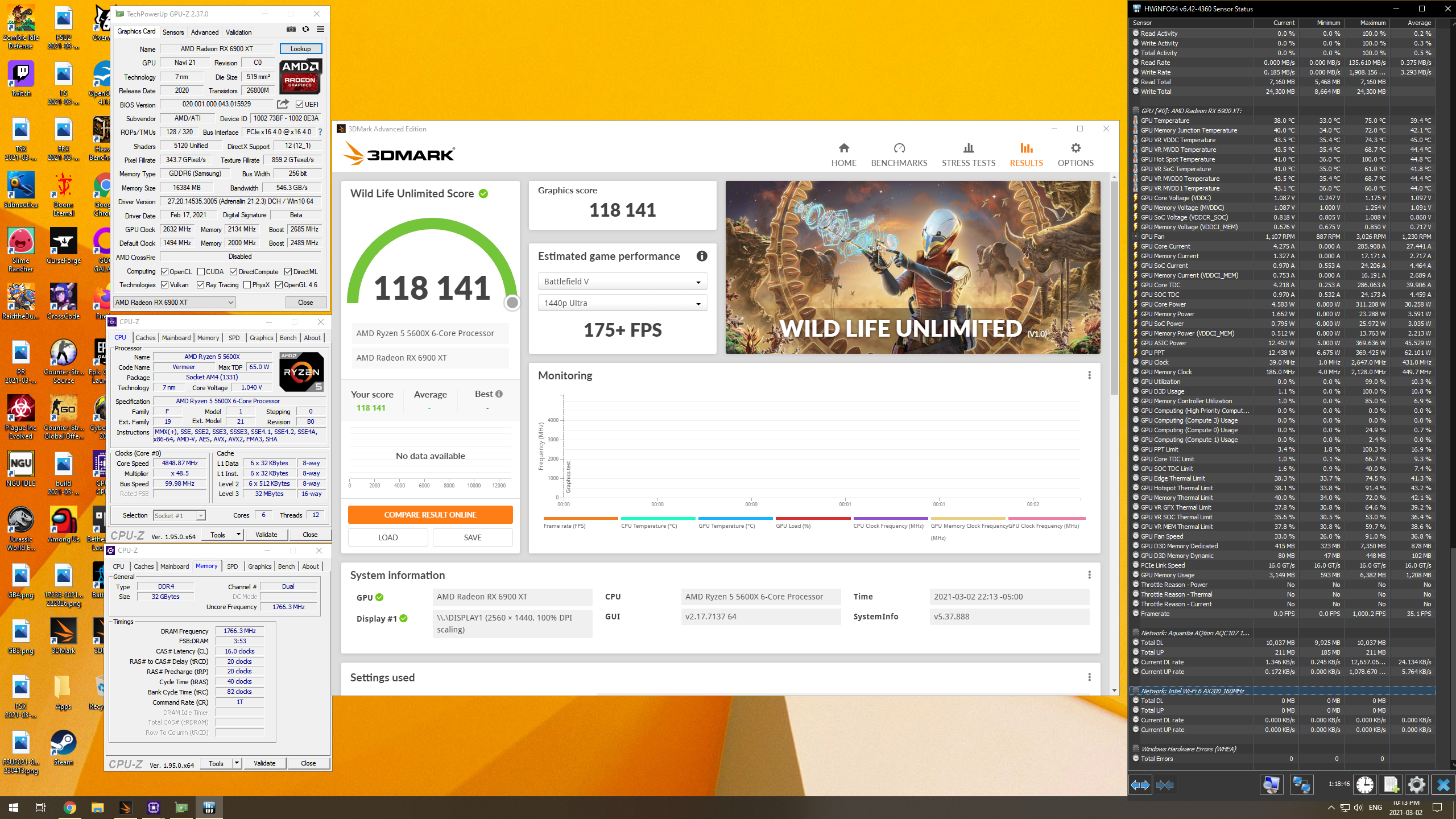
Task: Click the 3DMark SAVE button
Action: (473, 537)
